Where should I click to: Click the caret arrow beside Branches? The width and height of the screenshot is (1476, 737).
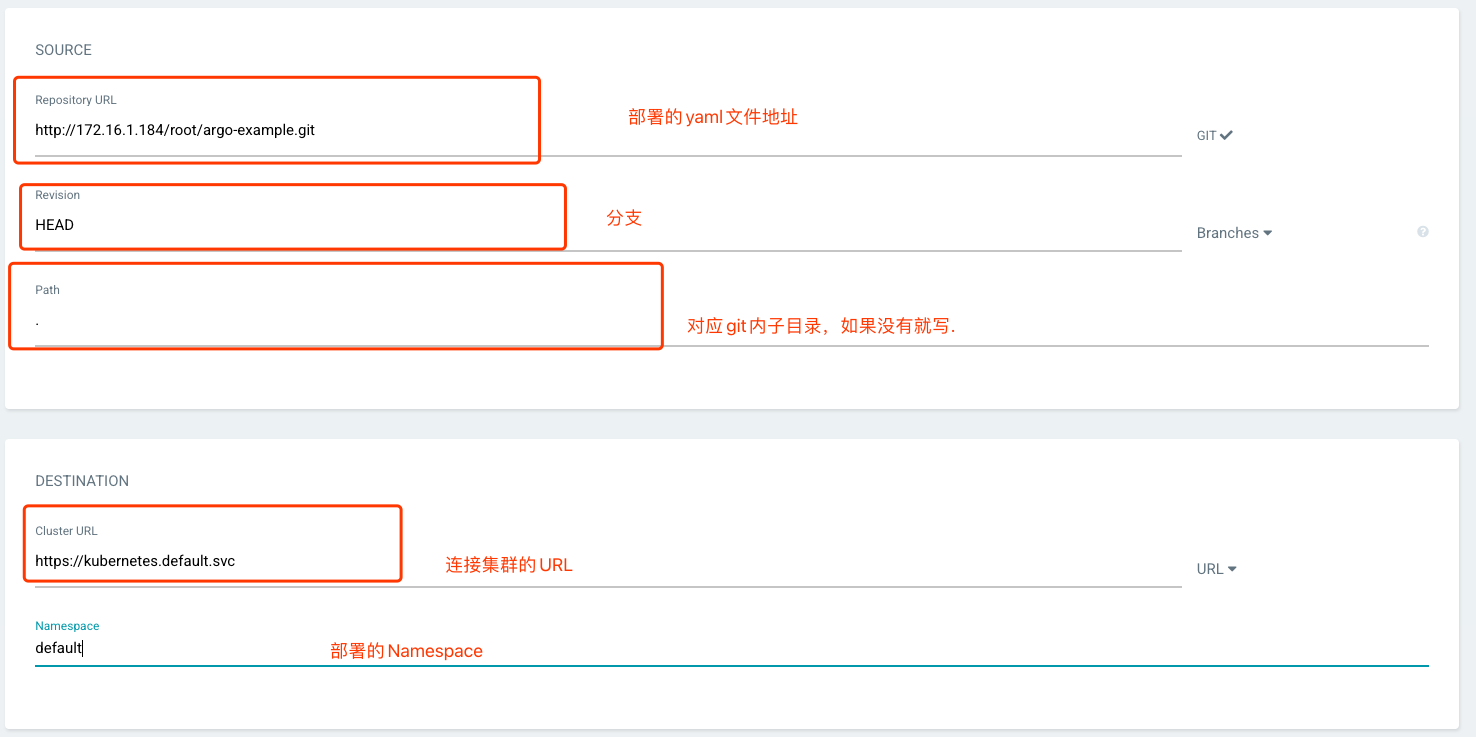[x=1268, y=233]
